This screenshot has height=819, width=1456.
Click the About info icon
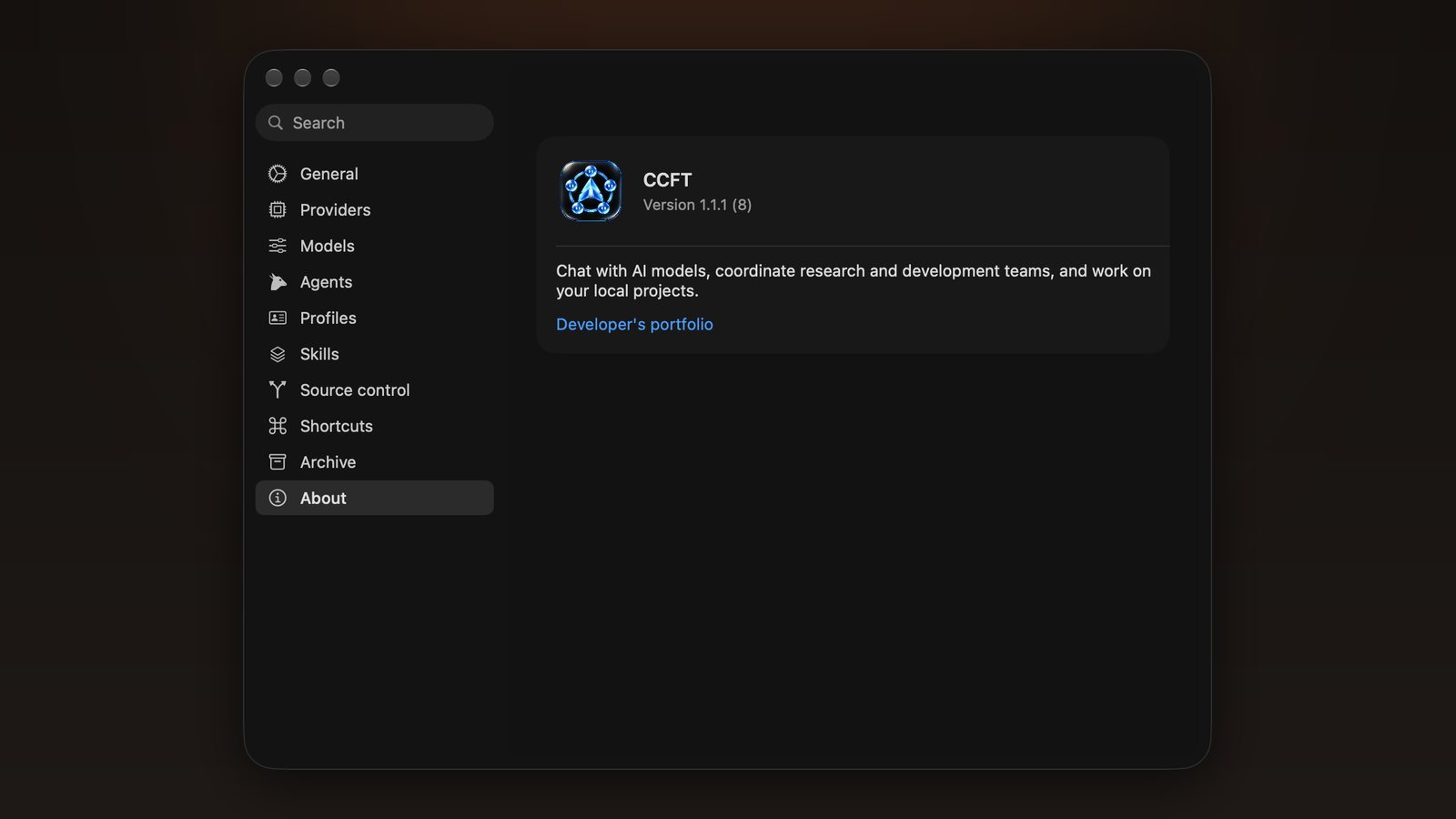tap(278, 498)
